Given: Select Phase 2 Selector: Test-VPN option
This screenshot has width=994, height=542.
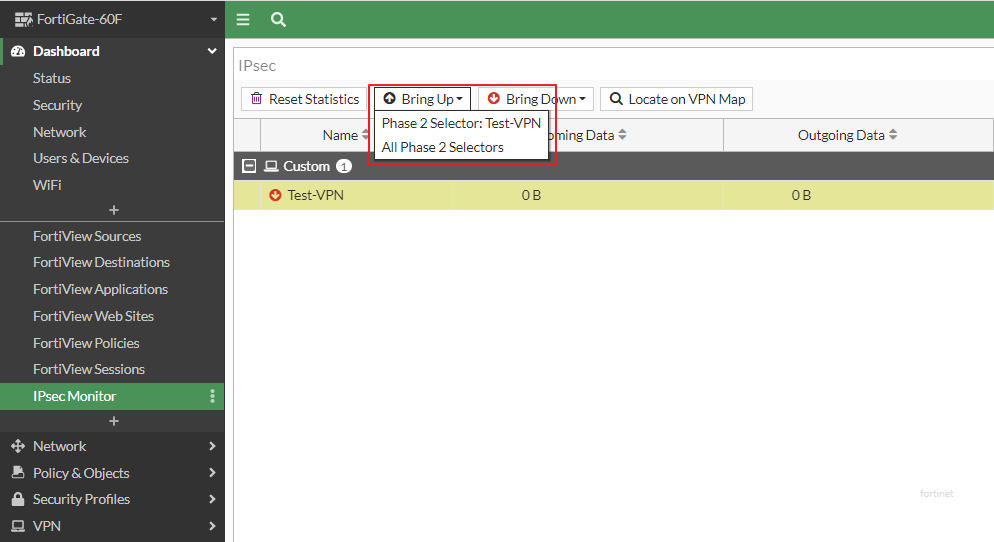Looking at the screenshot, I should click(x=461, y=123).
